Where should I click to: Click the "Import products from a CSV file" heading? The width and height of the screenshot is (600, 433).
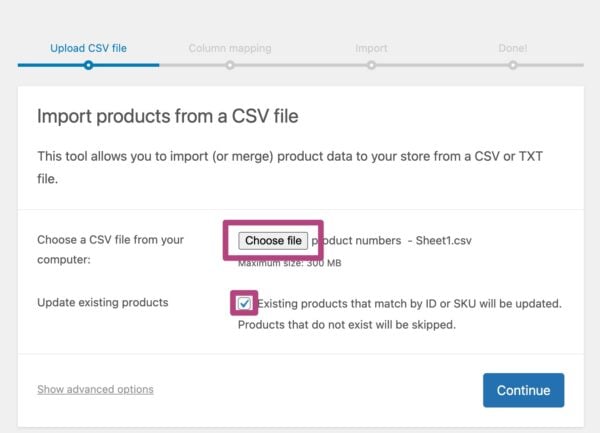pyautogui.click(x=168, y=116)
